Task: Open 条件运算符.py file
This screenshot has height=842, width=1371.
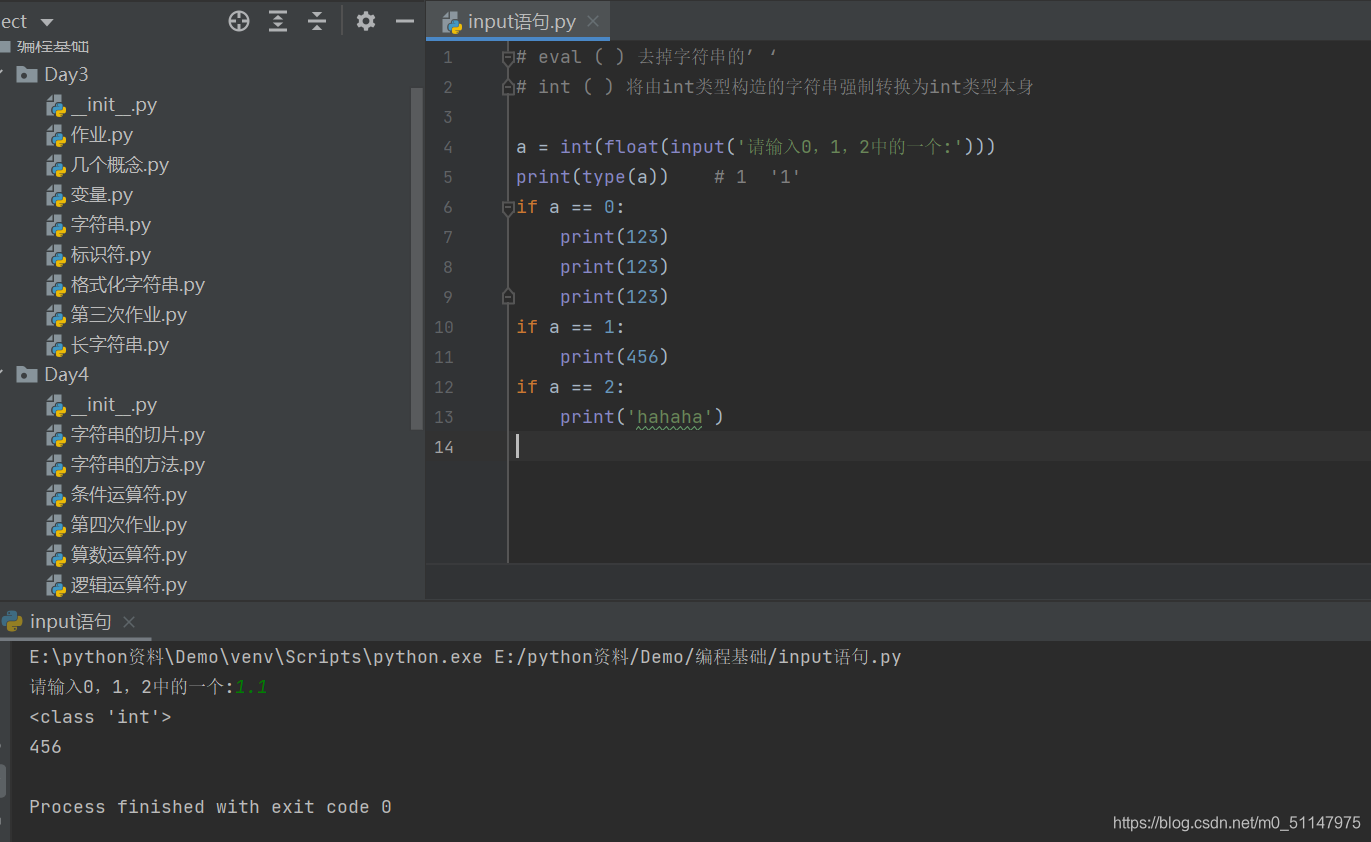Action: tap(129, 494)
